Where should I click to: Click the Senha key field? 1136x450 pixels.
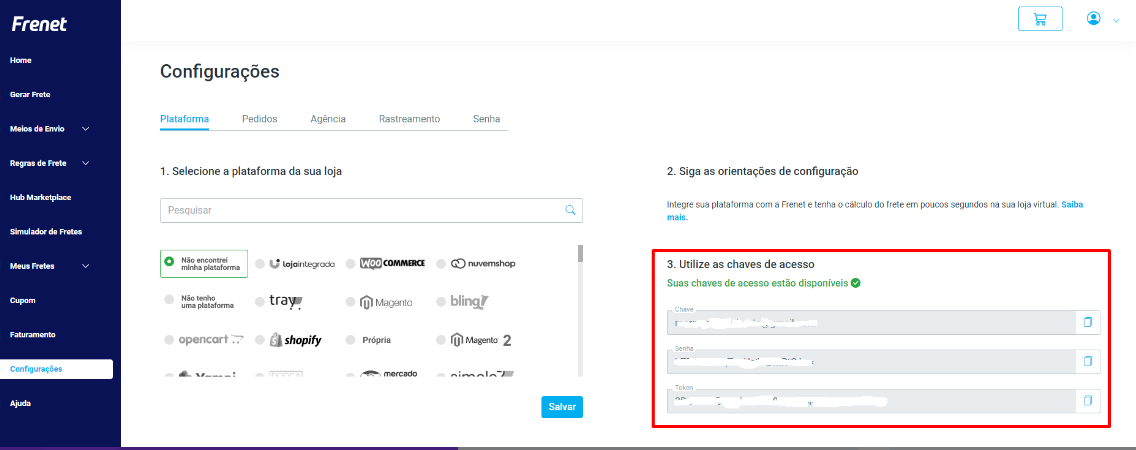coord(872,361)
